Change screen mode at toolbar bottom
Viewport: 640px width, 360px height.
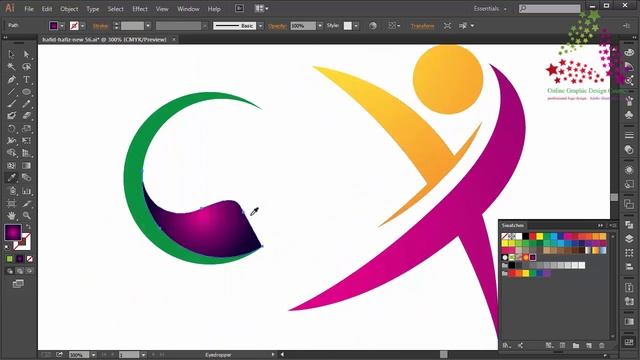[18, 284]
